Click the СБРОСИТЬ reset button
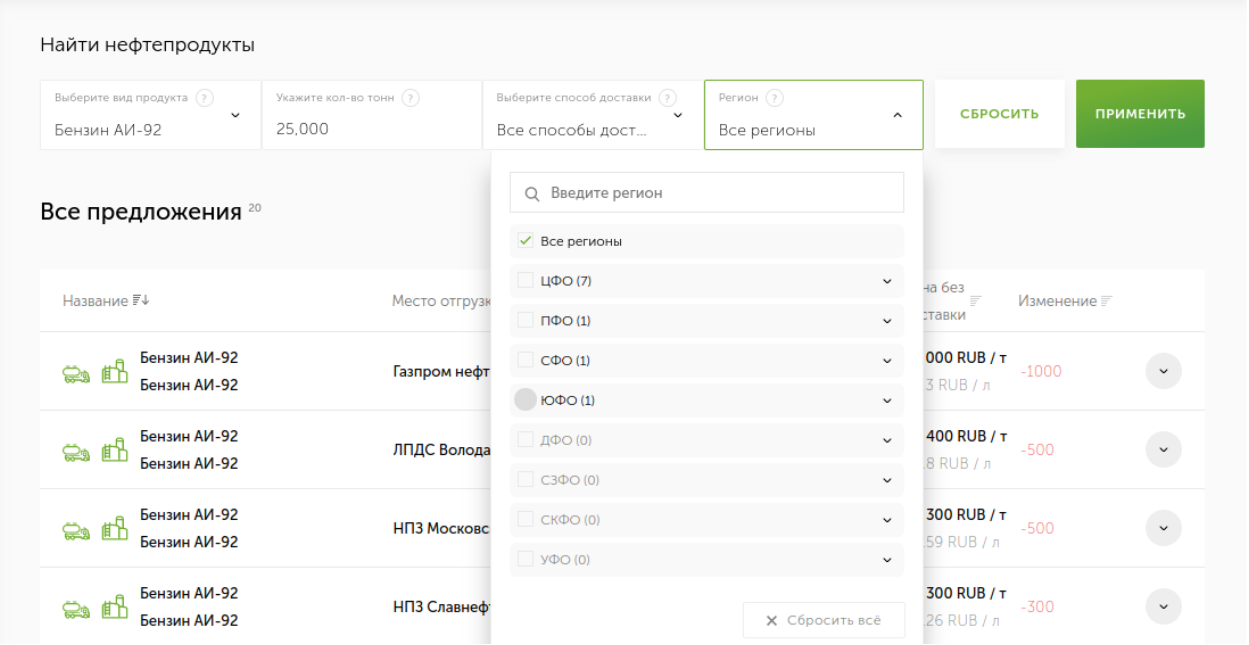Screen dimensions: 1249x645 (x=999, y=114)
